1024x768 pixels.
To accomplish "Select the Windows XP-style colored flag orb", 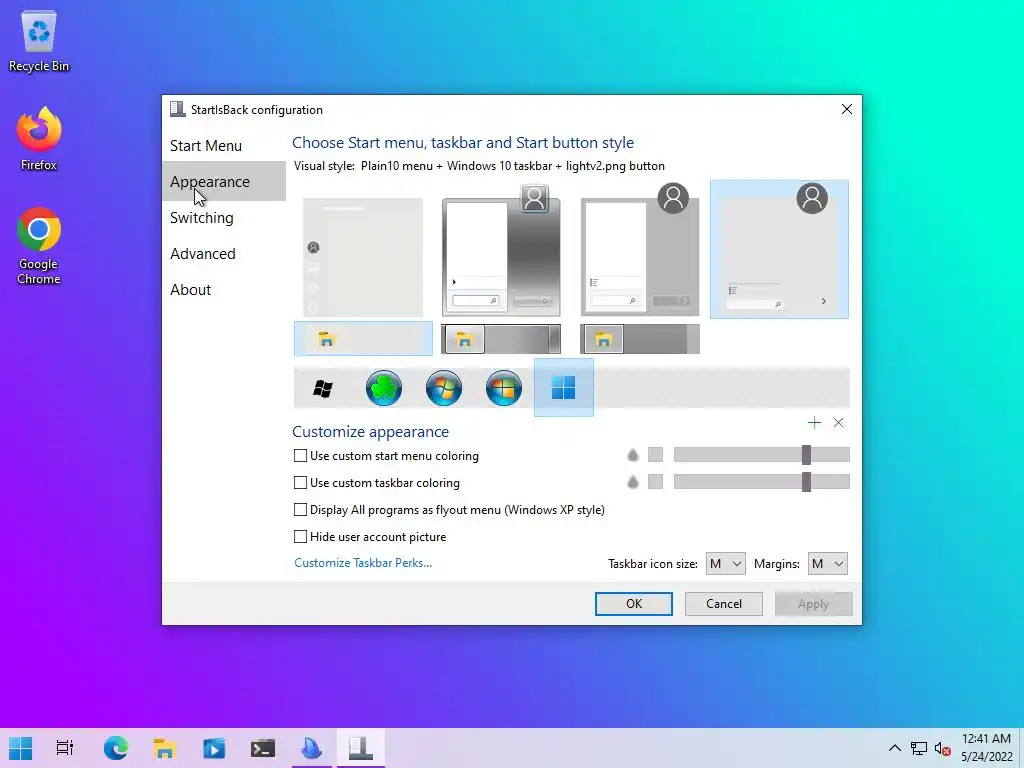I will pyautogui.click(x=504, y=388).
